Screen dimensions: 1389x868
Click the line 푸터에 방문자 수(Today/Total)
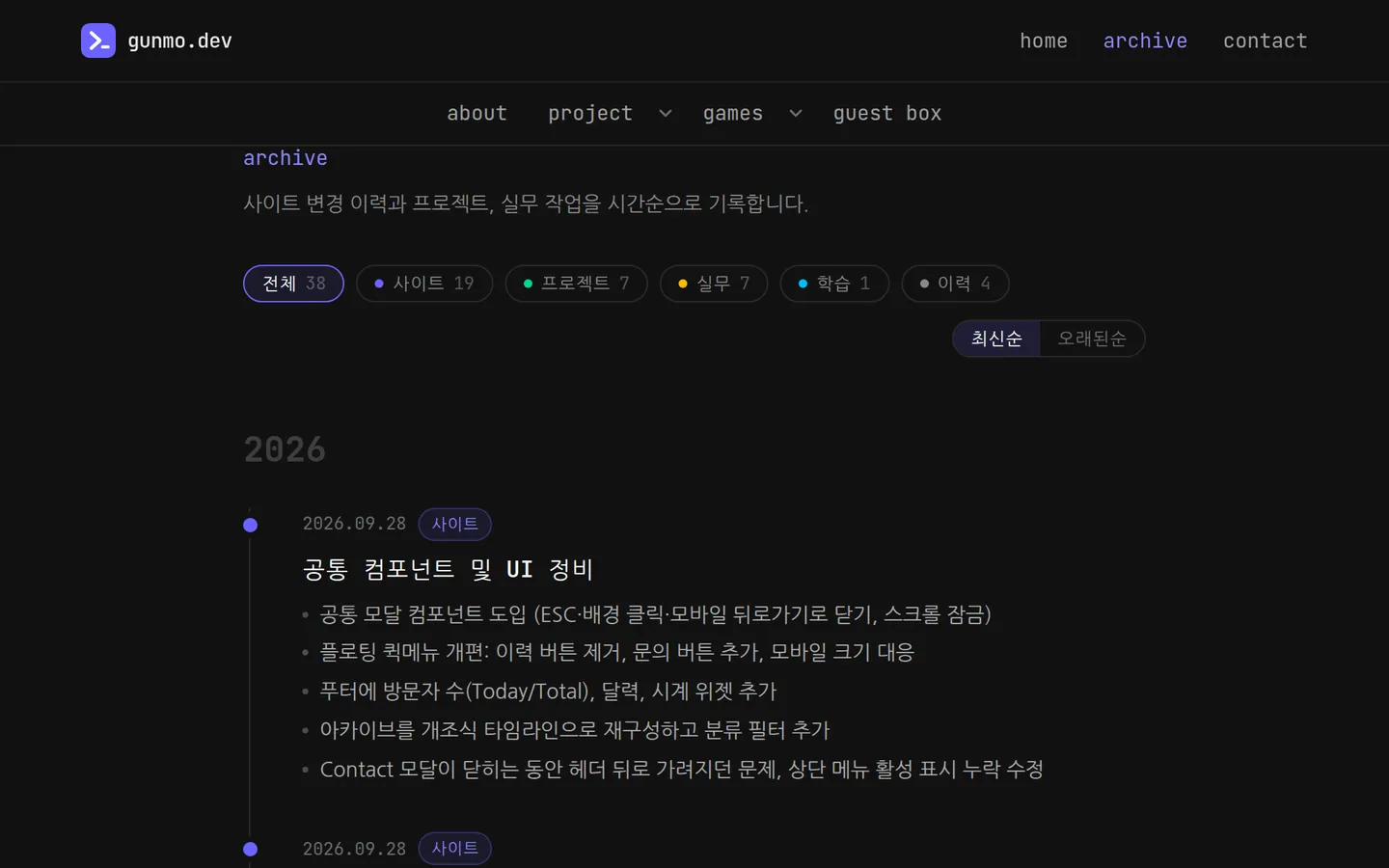[x=548, y=692]
